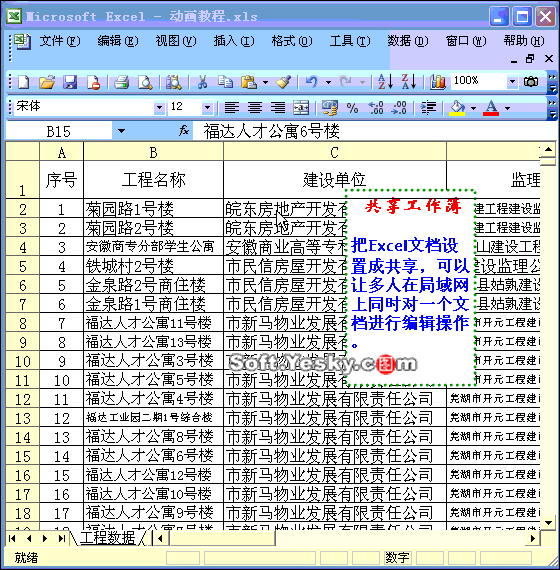Sort ascending A to Z

(385, 82)
